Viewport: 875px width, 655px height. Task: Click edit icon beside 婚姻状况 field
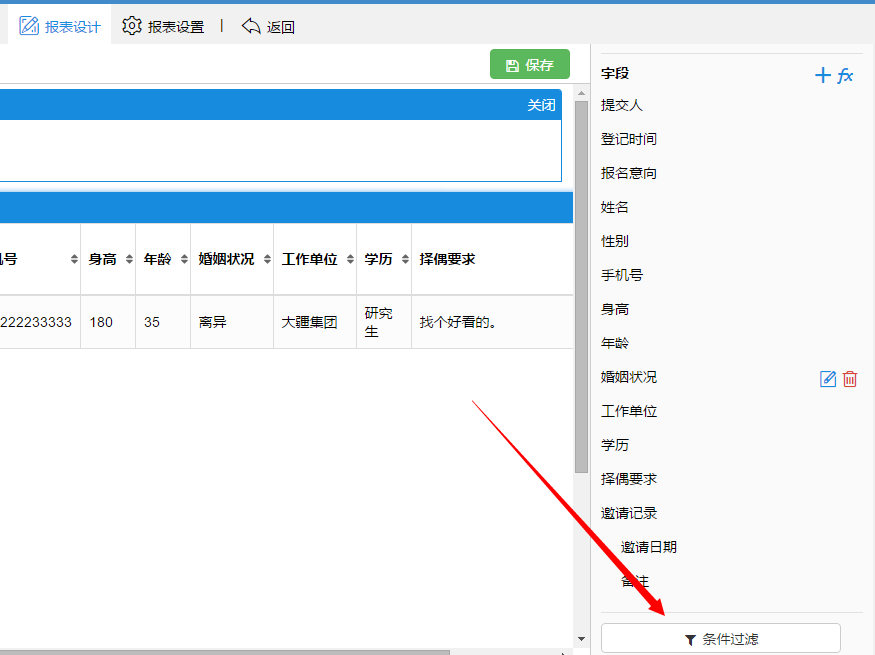click(x=828, y=379)
